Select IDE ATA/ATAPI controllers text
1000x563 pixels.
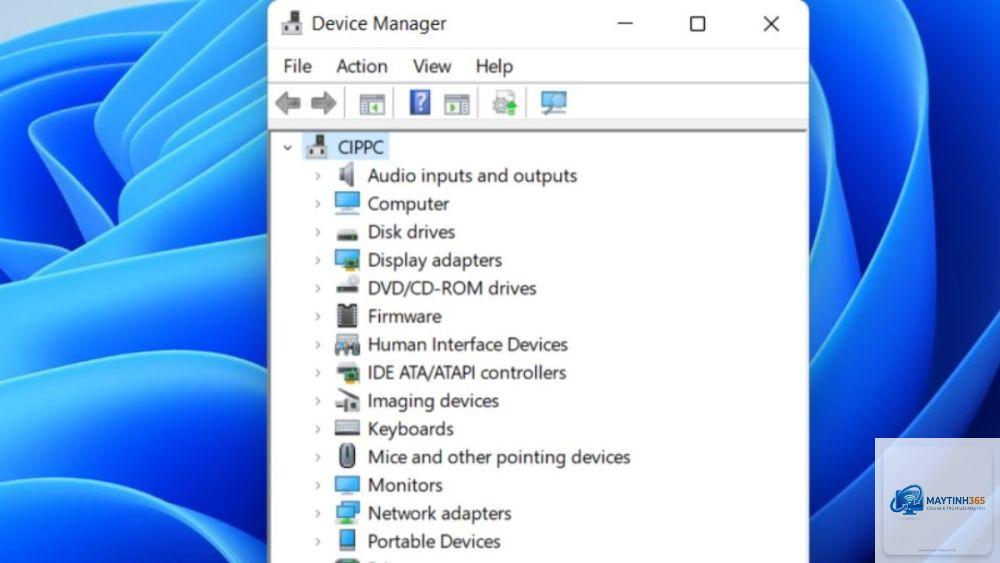(x=466, y=372)
